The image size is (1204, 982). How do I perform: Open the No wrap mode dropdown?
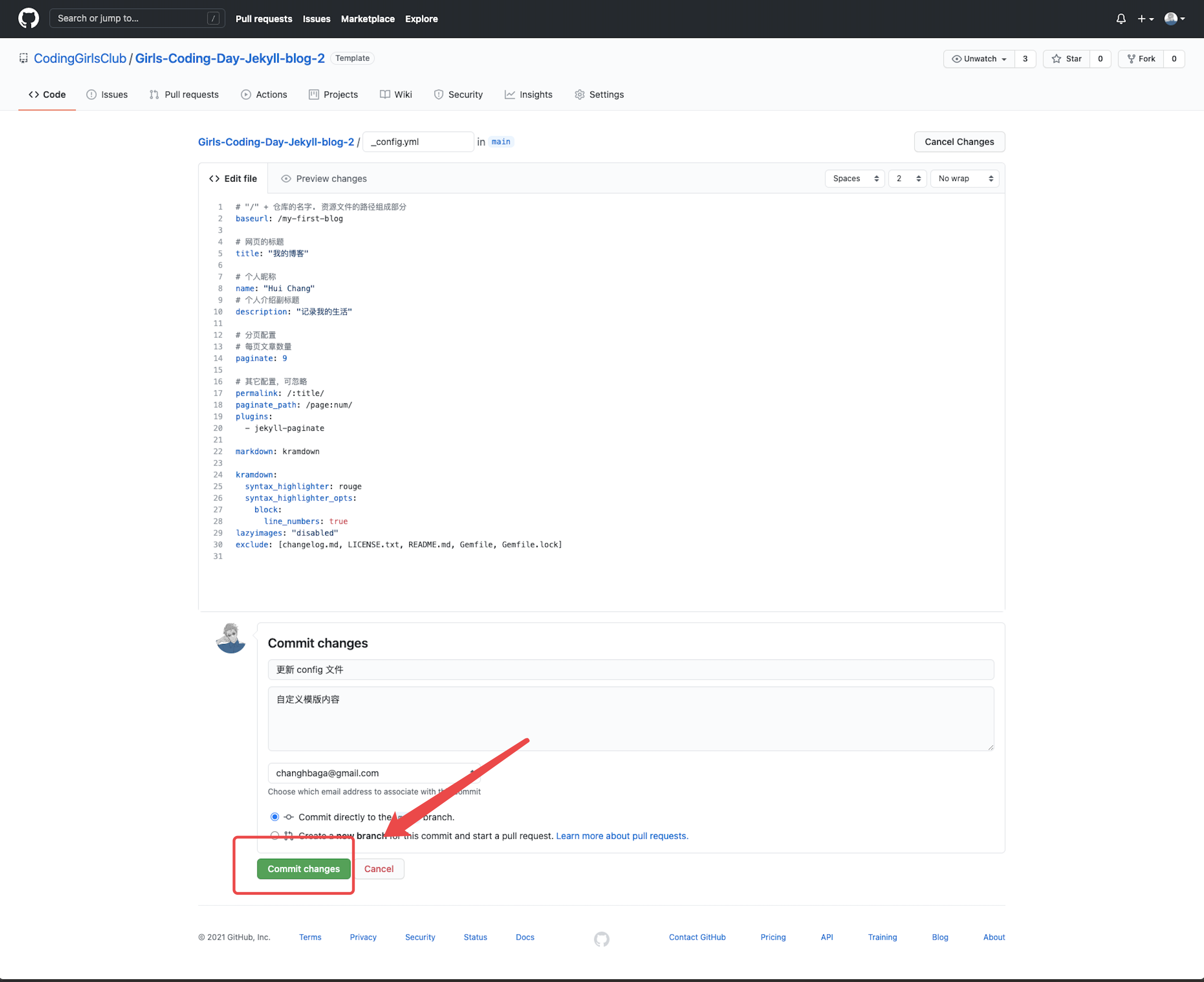964,179
